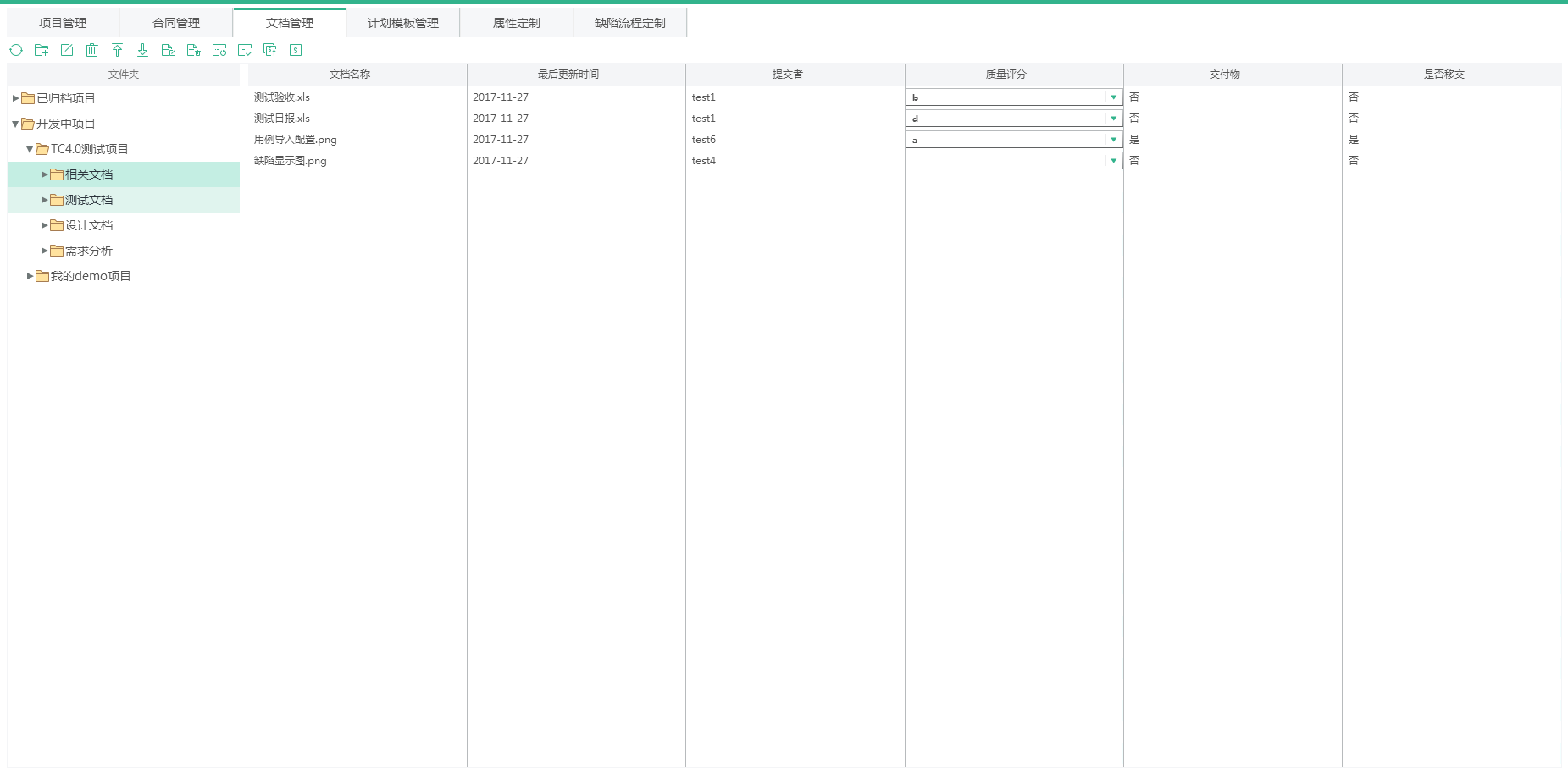This screenshot has width=1568, height=768.
Task: Click the download arrow icon
Action: pos(143,50)
